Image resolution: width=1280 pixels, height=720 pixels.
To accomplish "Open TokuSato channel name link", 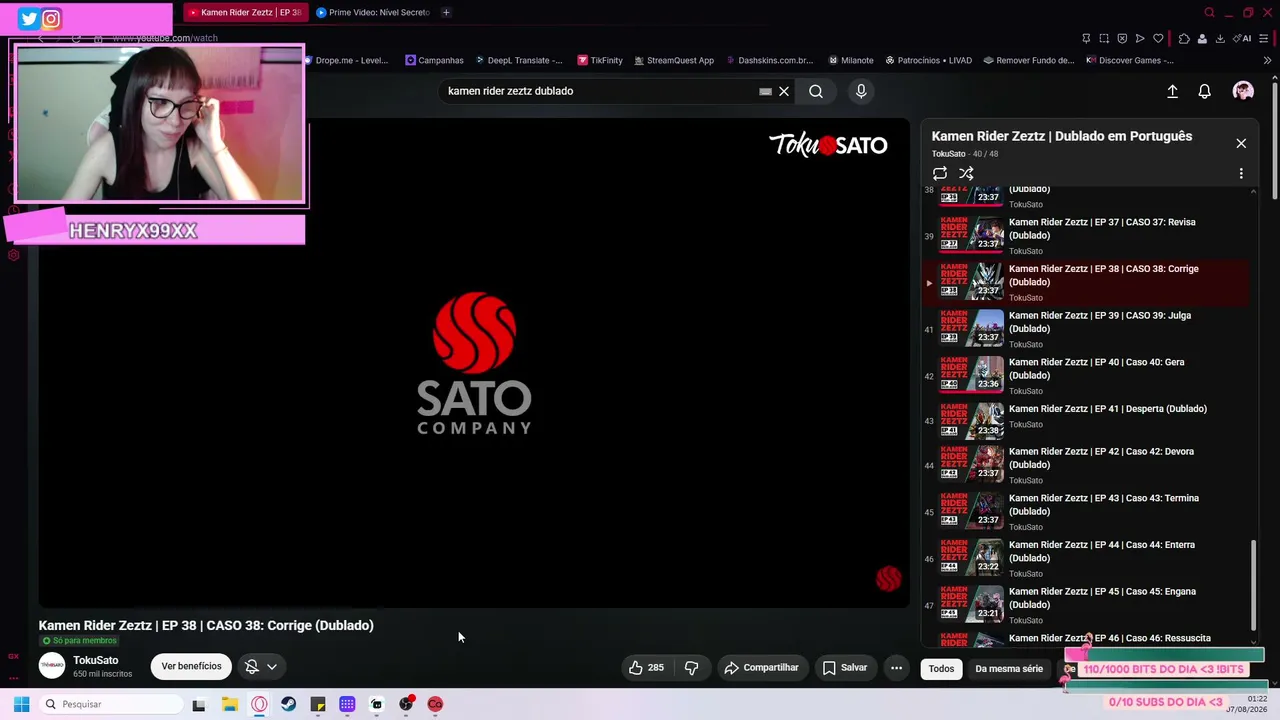I will pos(95,660).
